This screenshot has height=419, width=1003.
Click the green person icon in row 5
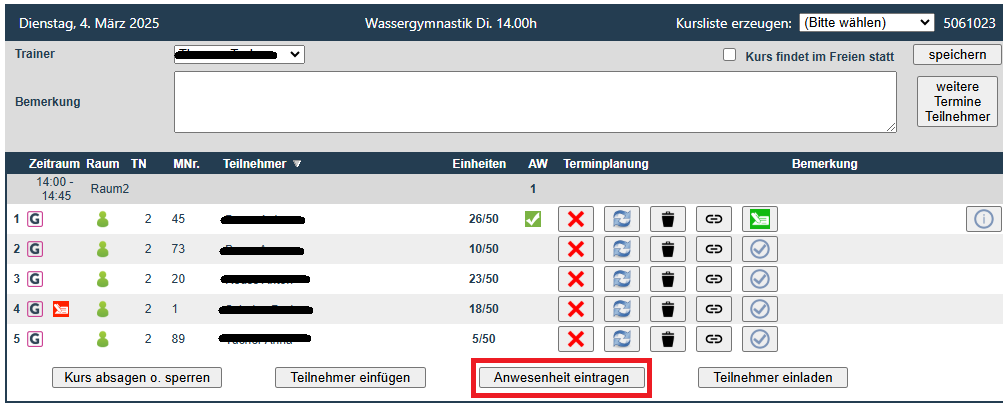[101, 339]
